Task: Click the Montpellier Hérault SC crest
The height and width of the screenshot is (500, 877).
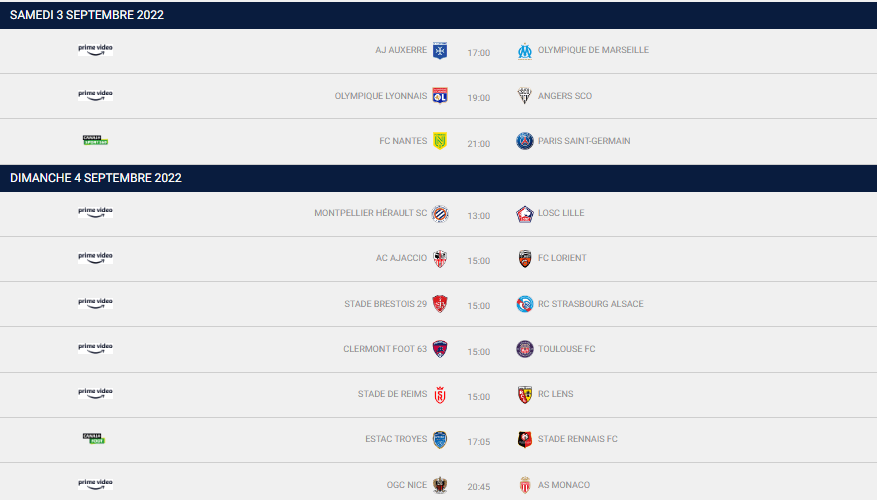Action: [440, 213]
